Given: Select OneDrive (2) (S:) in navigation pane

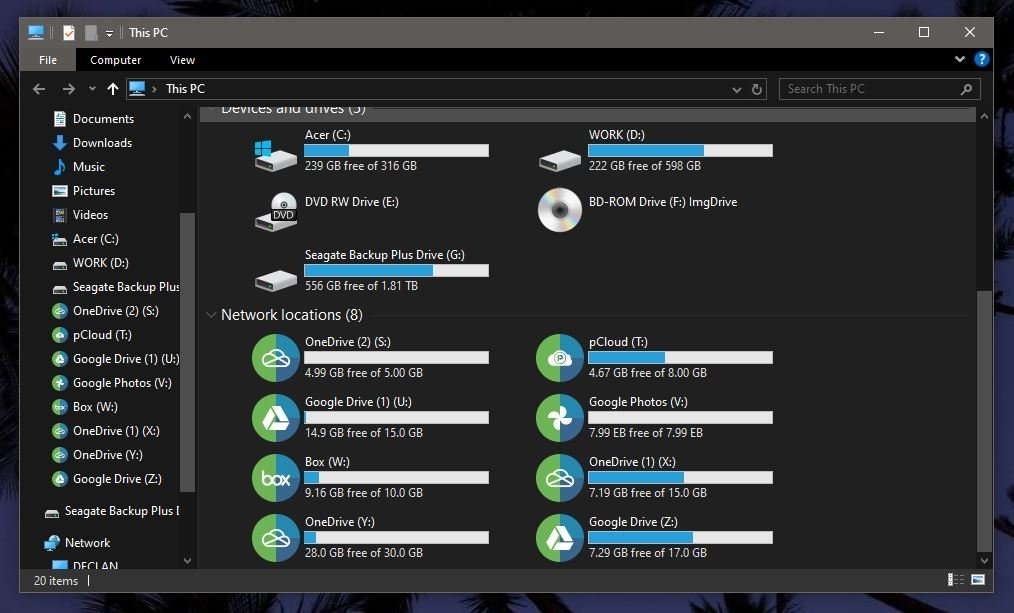Looking at the screenshot, I should (x=116, y=311).
